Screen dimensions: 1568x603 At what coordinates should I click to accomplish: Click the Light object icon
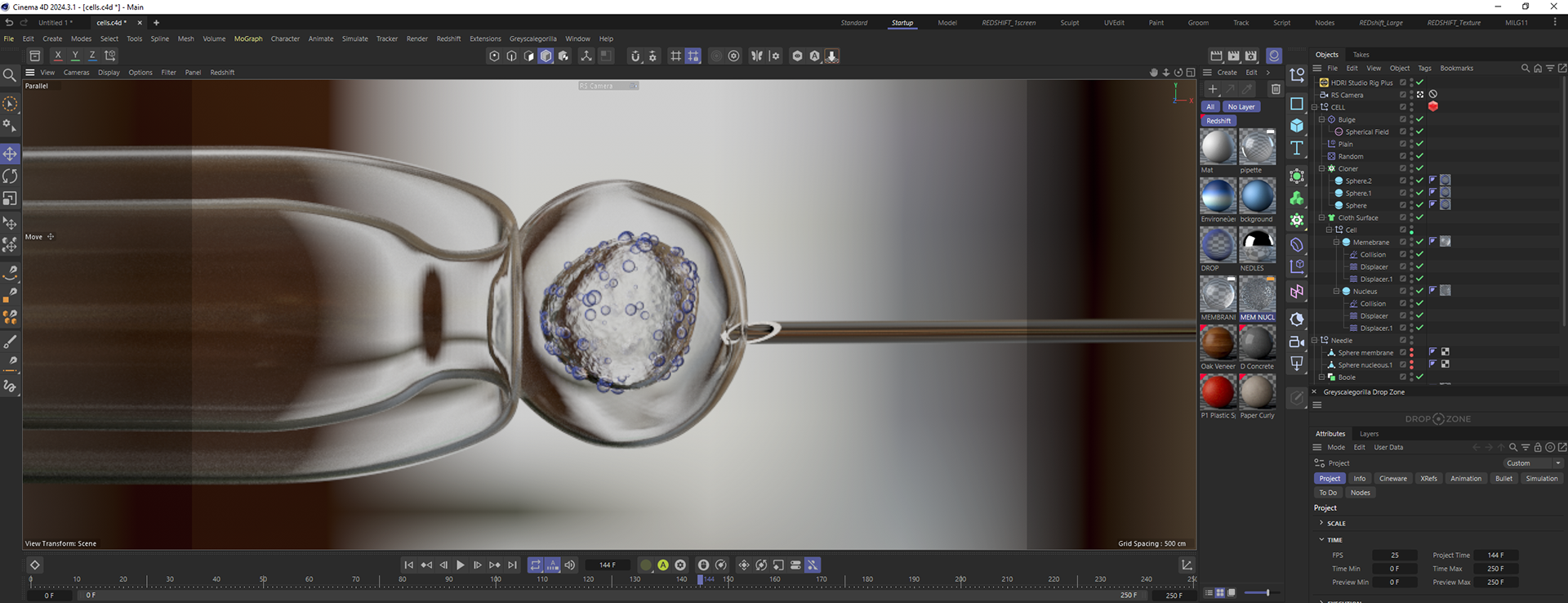pyautogui.click(x=1297, y=363)
